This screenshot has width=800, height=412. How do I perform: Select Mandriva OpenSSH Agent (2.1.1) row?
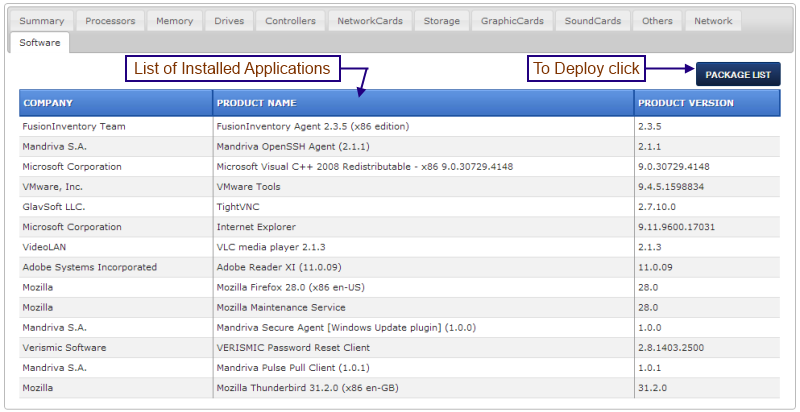click(x=399, y=147)
